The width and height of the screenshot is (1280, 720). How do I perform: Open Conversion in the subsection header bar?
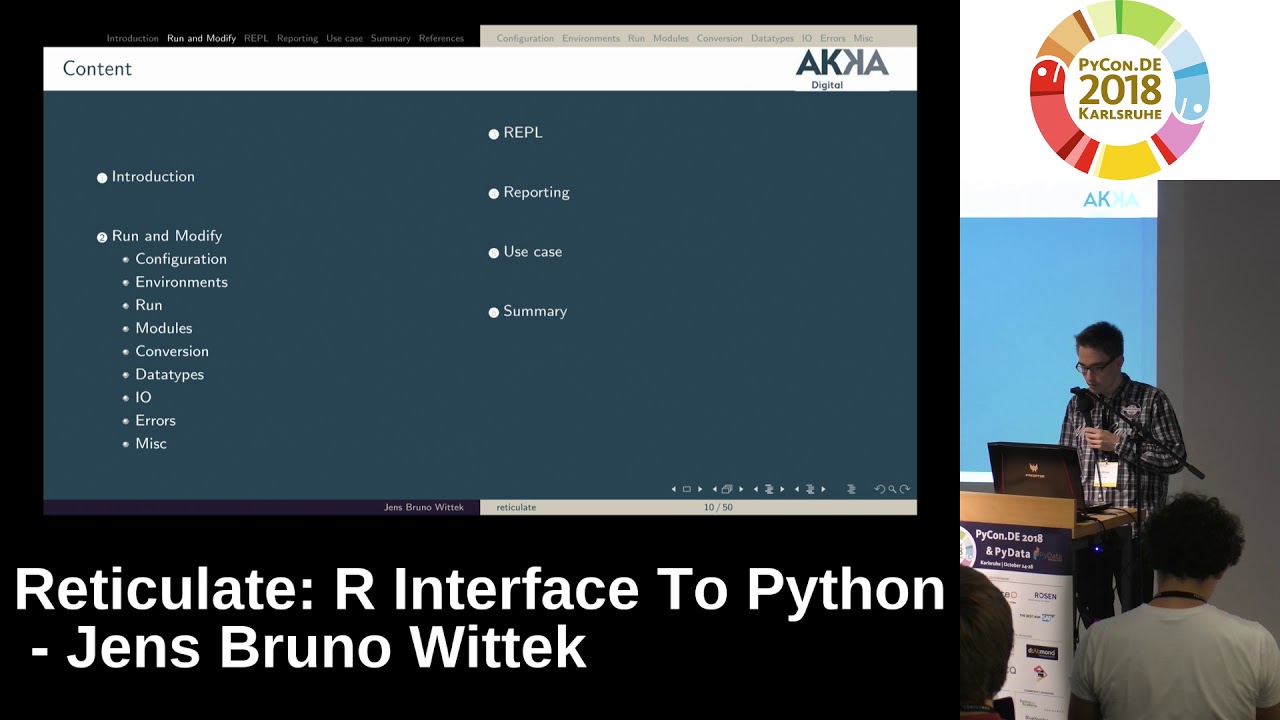pos(720,38)
